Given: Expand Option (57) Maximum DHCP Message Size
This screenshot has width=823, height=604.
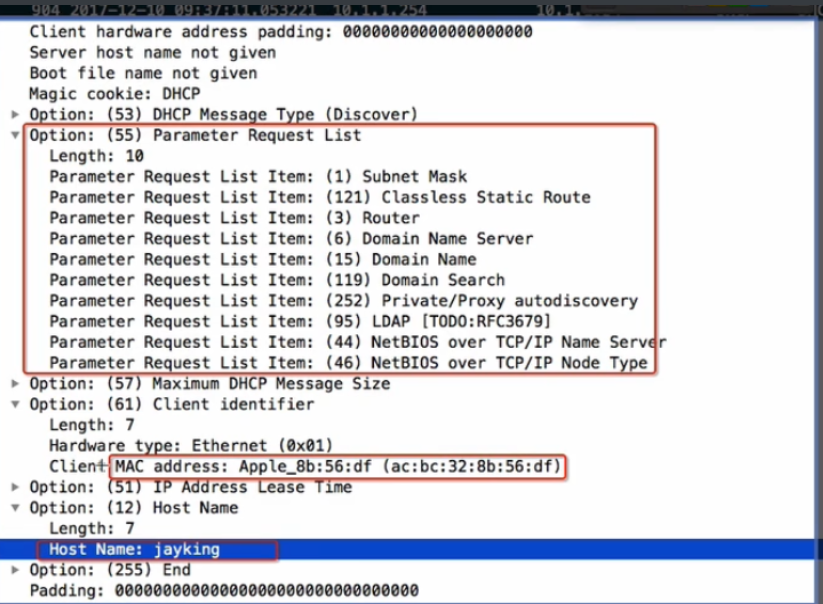Looking at the screenshot, I should tap(15, 384).
